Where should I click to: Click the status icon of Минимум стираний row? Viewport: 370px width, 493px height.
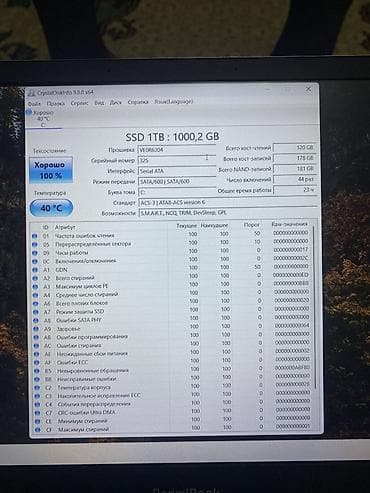tap(38, 421)
